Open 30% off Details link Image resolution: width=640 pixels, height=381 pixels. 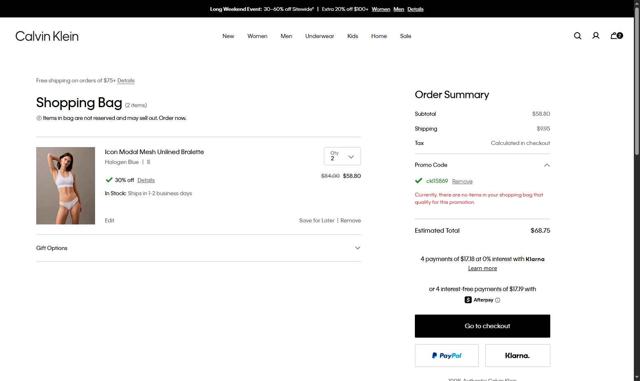click(x=146, y=180)
